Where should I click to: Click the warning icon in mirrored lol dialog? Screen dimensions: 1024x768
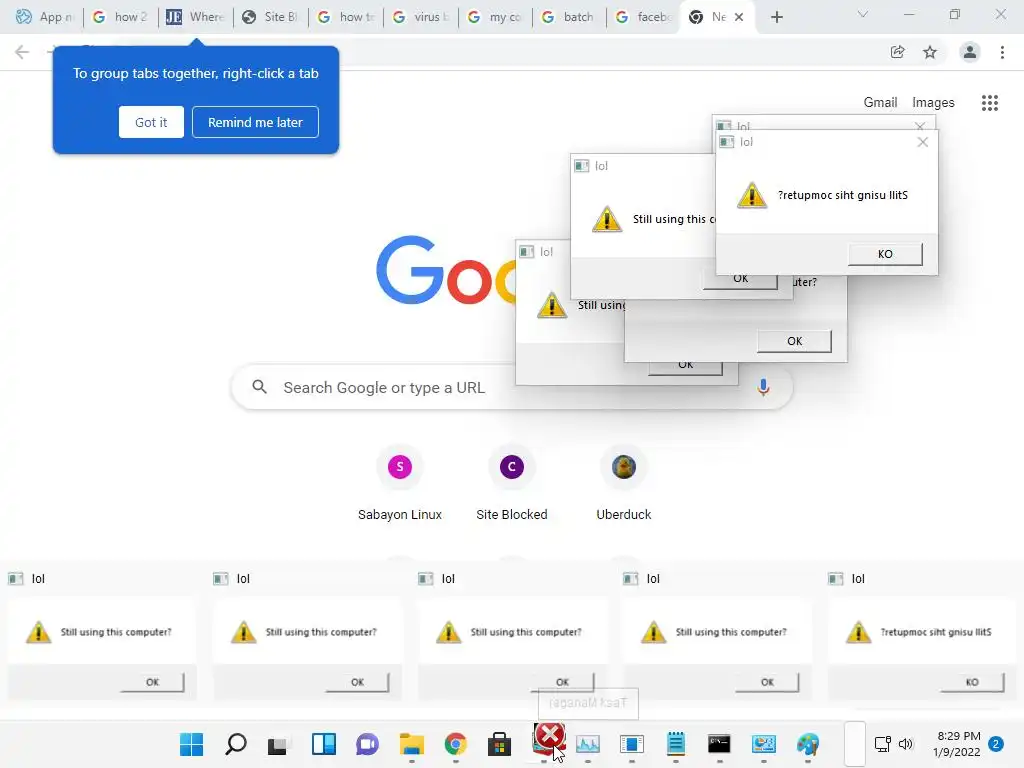pyautogui.click(x=752, y=195)
